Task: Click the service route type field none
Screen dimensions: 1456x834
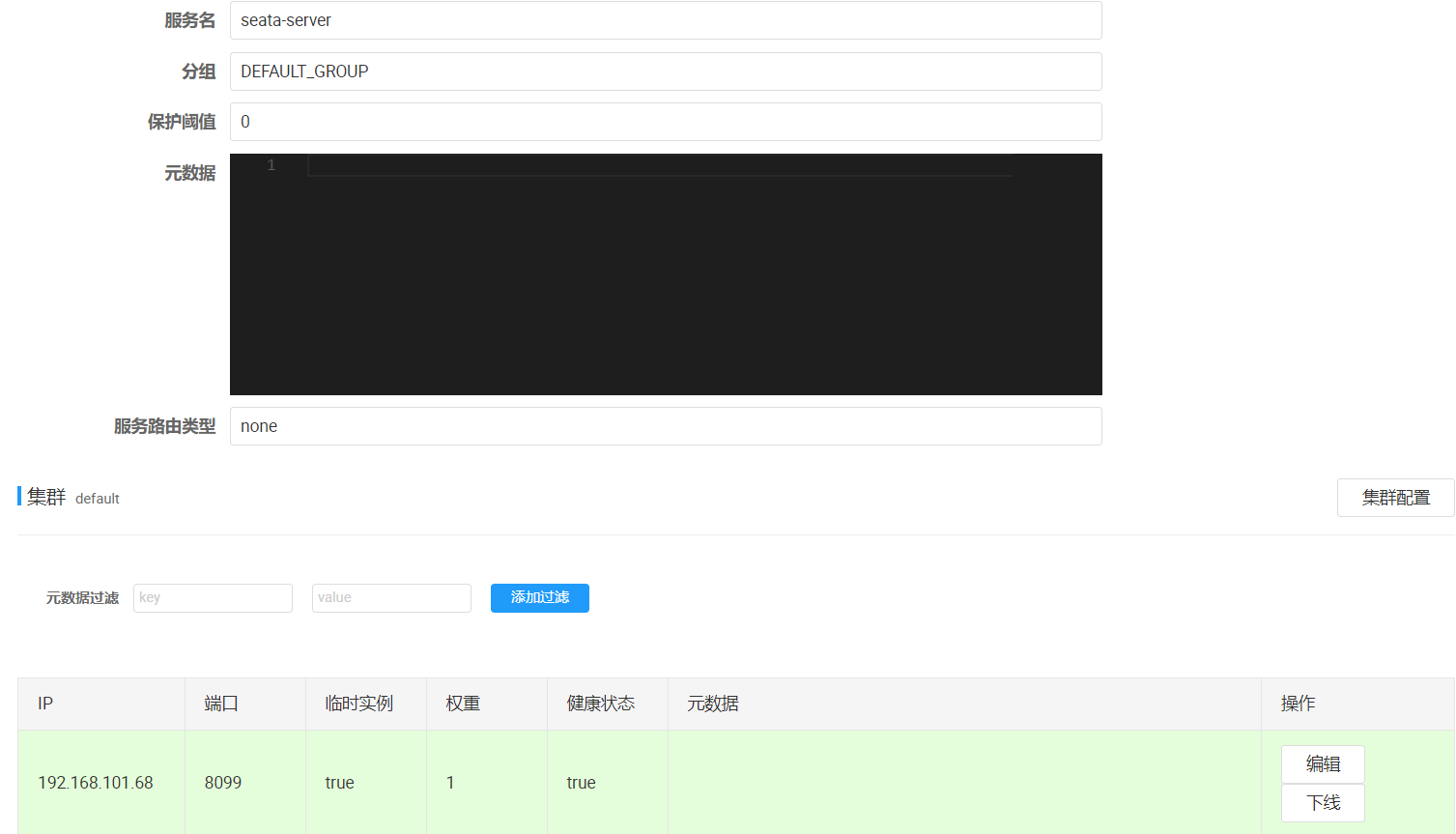Action: coord(666,426)
